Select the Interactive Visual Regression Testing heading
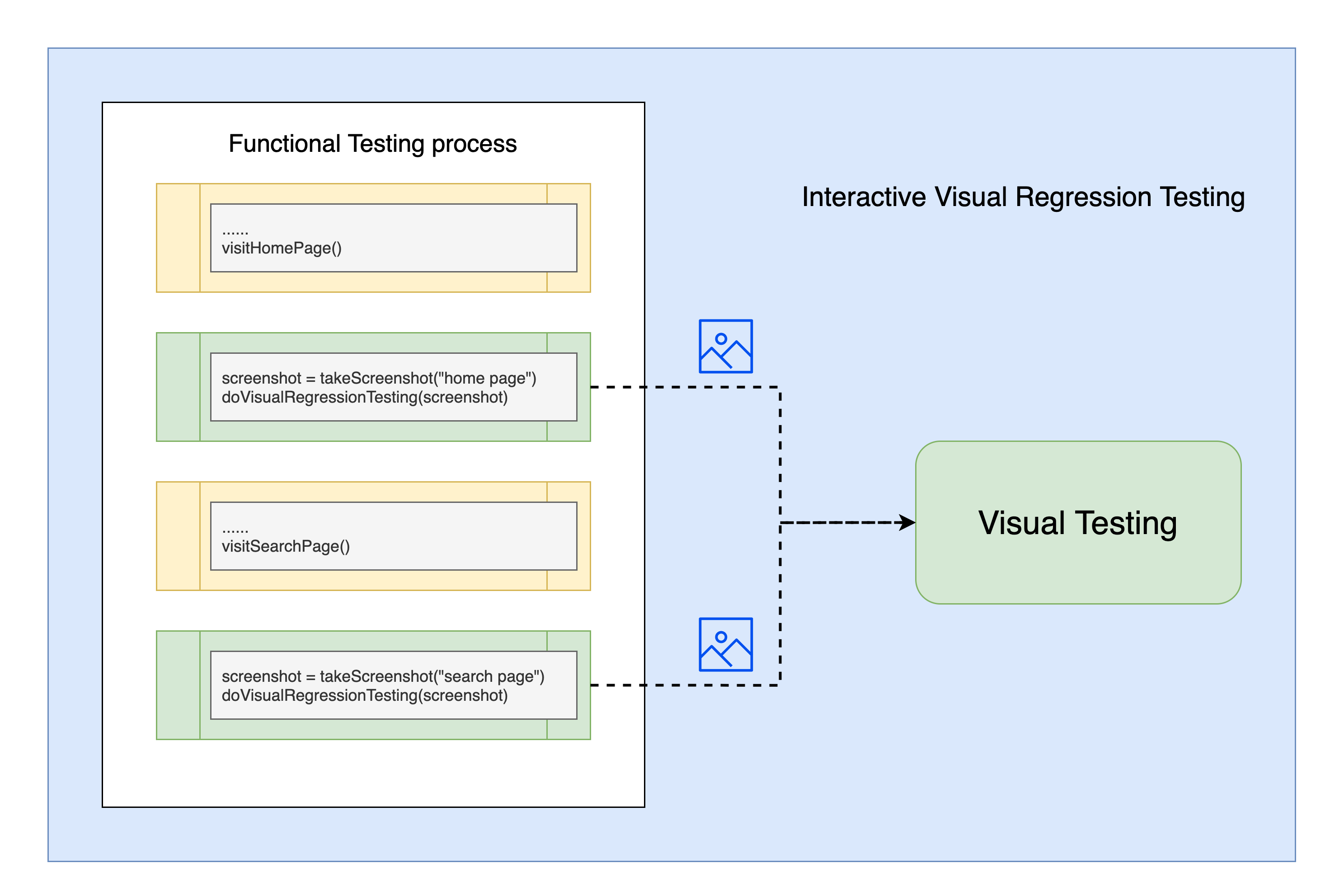 1023,197
